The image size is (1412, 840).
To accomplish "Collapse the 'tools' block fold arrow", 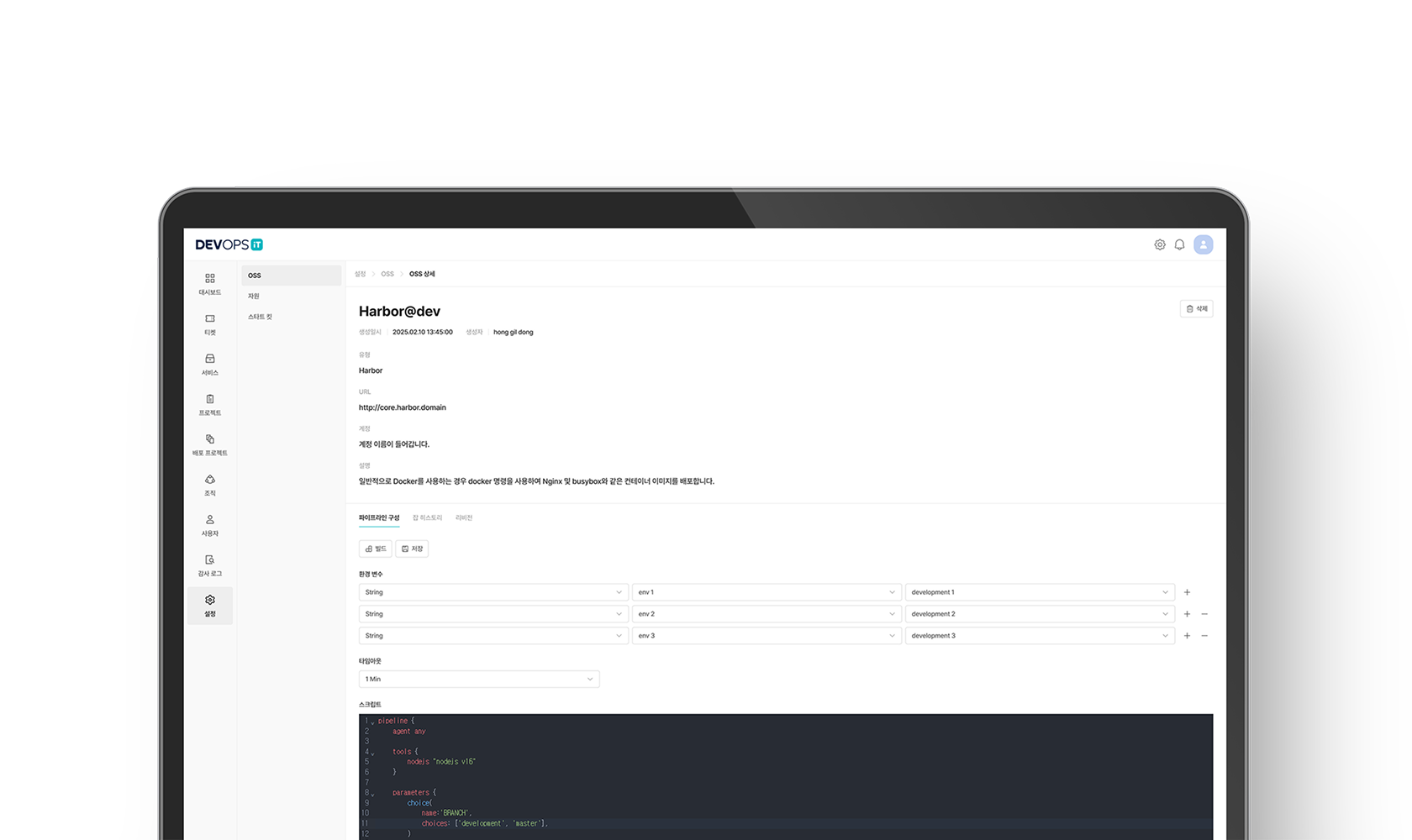I will coord(373,753).
